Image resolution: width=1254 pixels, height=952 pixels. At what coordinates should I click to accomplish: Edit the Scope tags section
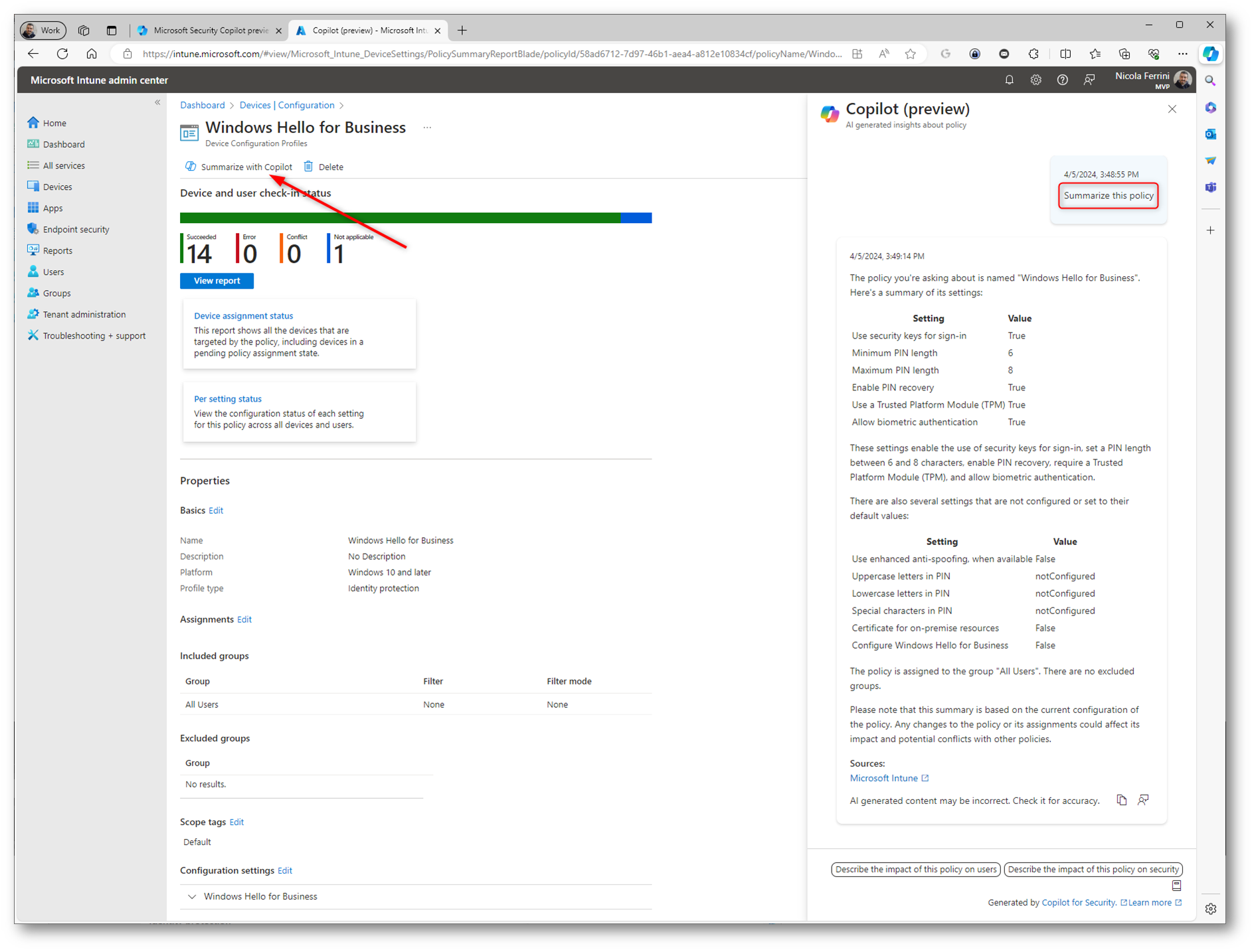[236, 822]
